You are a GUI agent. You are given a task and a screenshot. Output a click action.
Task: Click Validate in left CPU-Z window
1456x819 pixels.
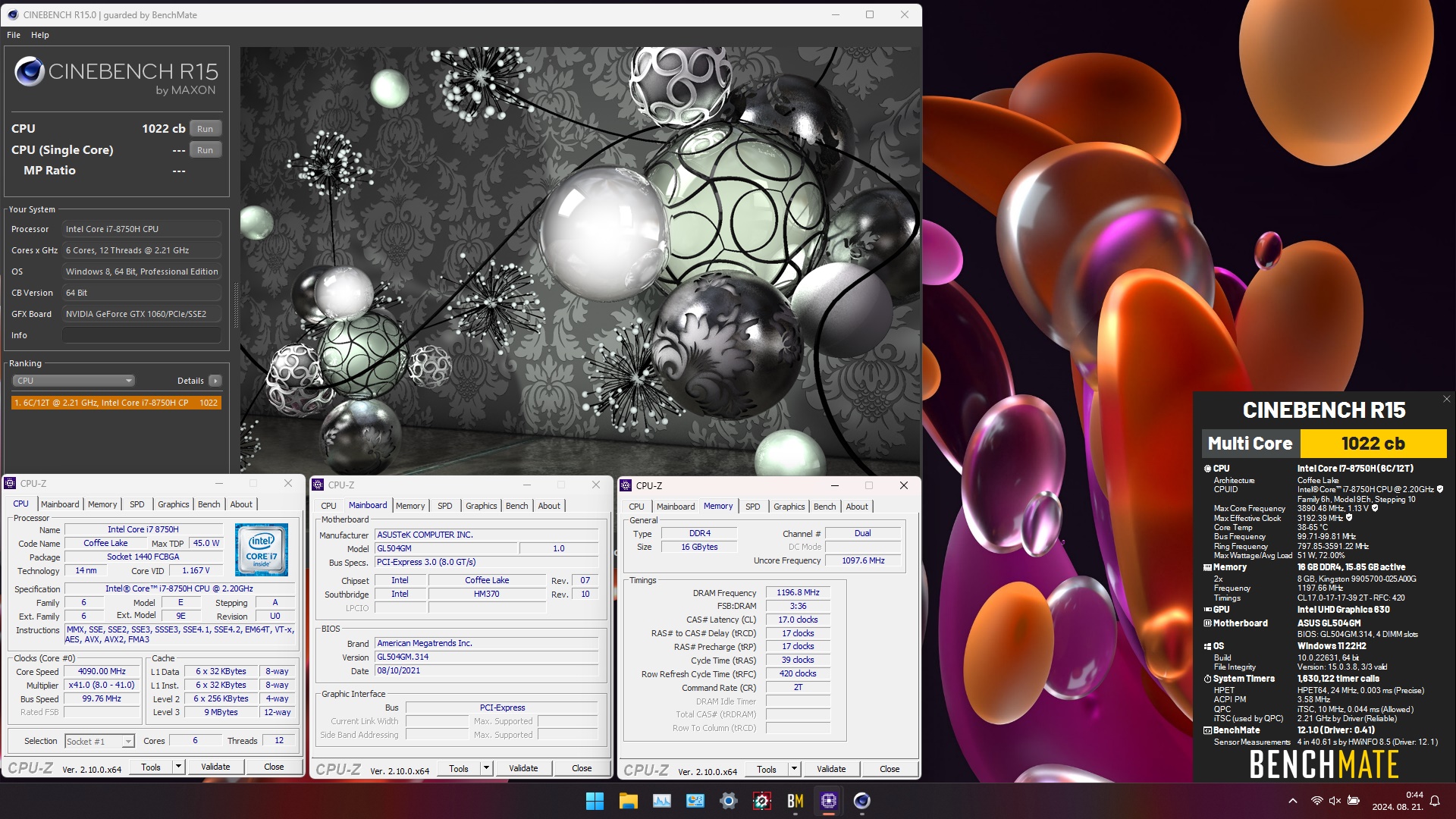(x=215, y=767)
